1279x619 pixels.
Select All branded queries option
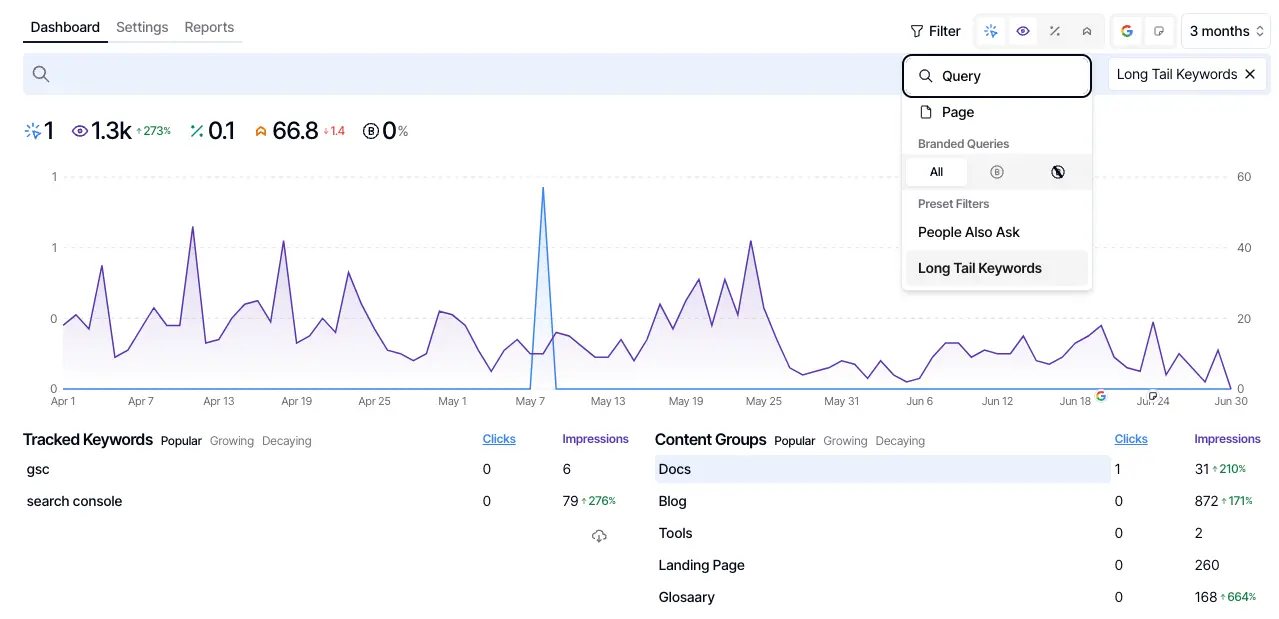(x=936, y=171)
